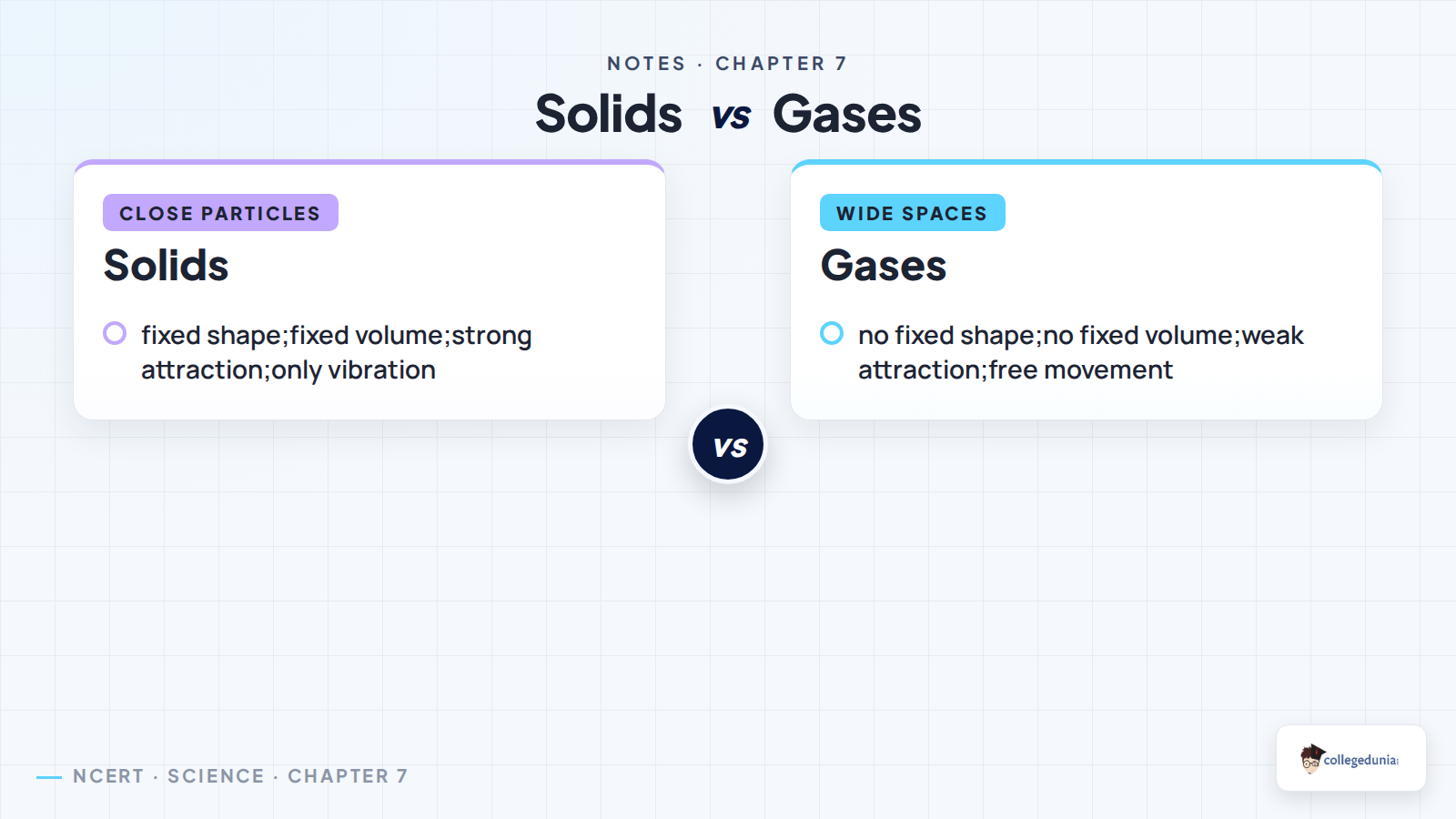Click the fixed shape description text

(x=337, y=353)
